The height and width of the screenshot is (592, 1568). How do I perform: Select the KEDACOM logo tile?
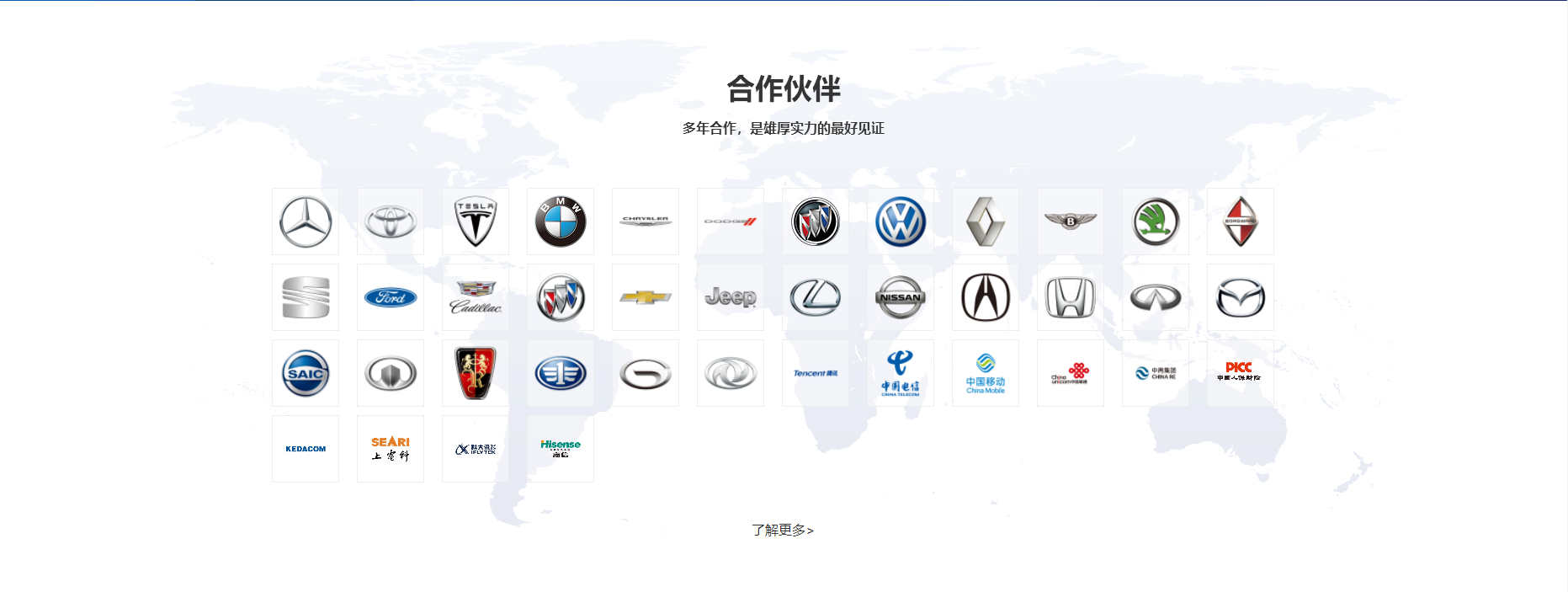[306, 449]
